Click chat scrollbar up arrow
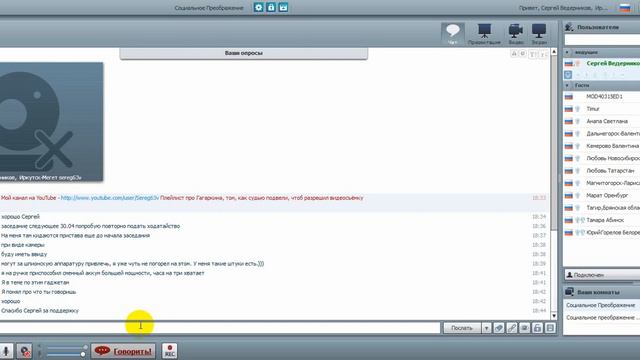This screenshot has width=640, height=360. point(554,51)
